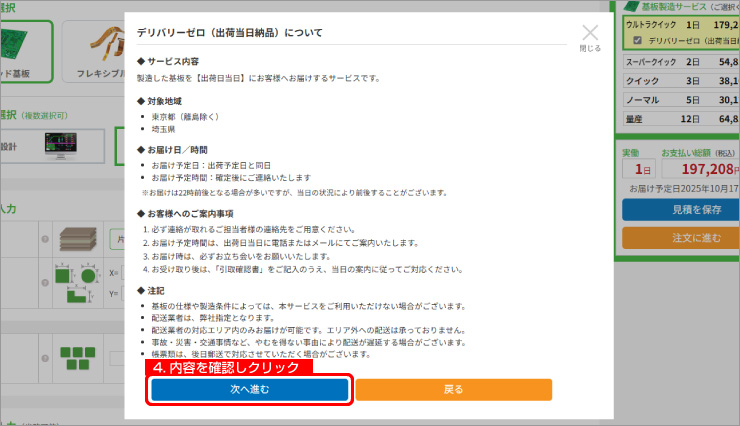Click help icon beside layer stack
Viewport: 740px width, 426px height.
coord(46,240)
